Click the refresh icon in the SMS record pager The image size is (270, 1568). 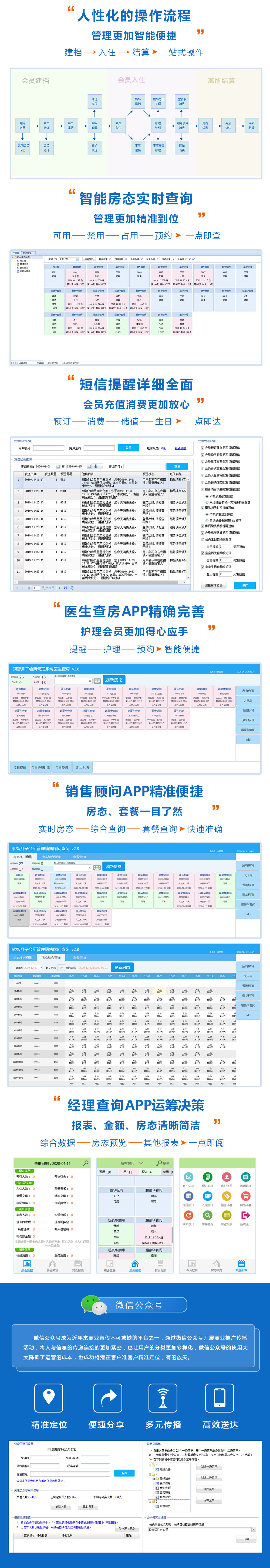(72, 588)
